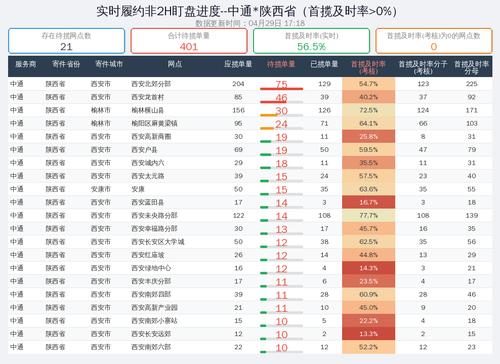Click 应揽单量 value 156 for 榆林横山县
500x364 pixels.
pyautogui.click(x=238, y=110)
